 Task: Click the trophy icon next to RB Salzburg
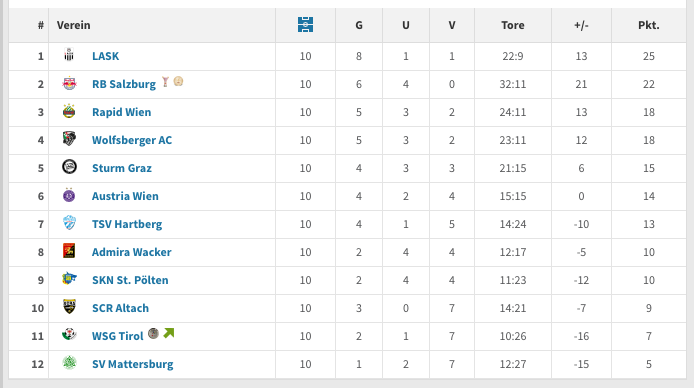(x=165, y=81)
